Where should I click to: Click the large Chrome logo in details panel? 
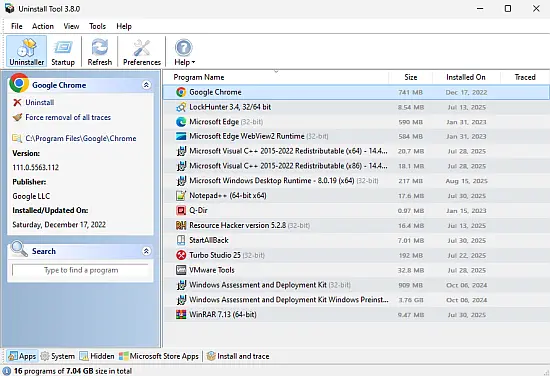click(x=19, y=83)
